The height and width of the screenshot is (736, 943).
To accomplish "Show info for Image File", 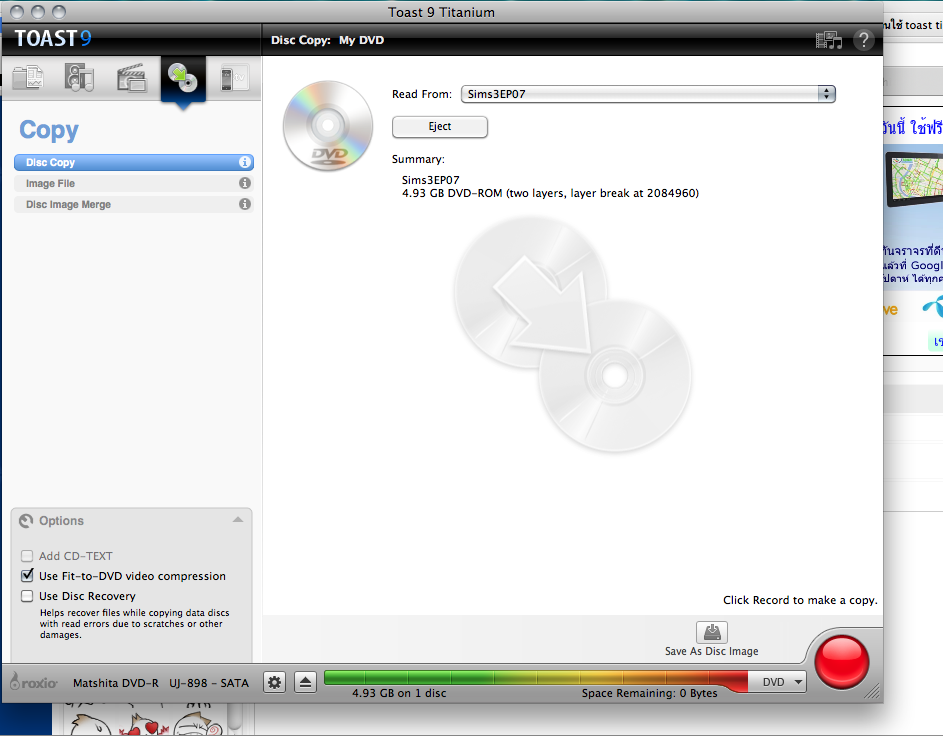I will pyautogui.click(x=245, y=183).
